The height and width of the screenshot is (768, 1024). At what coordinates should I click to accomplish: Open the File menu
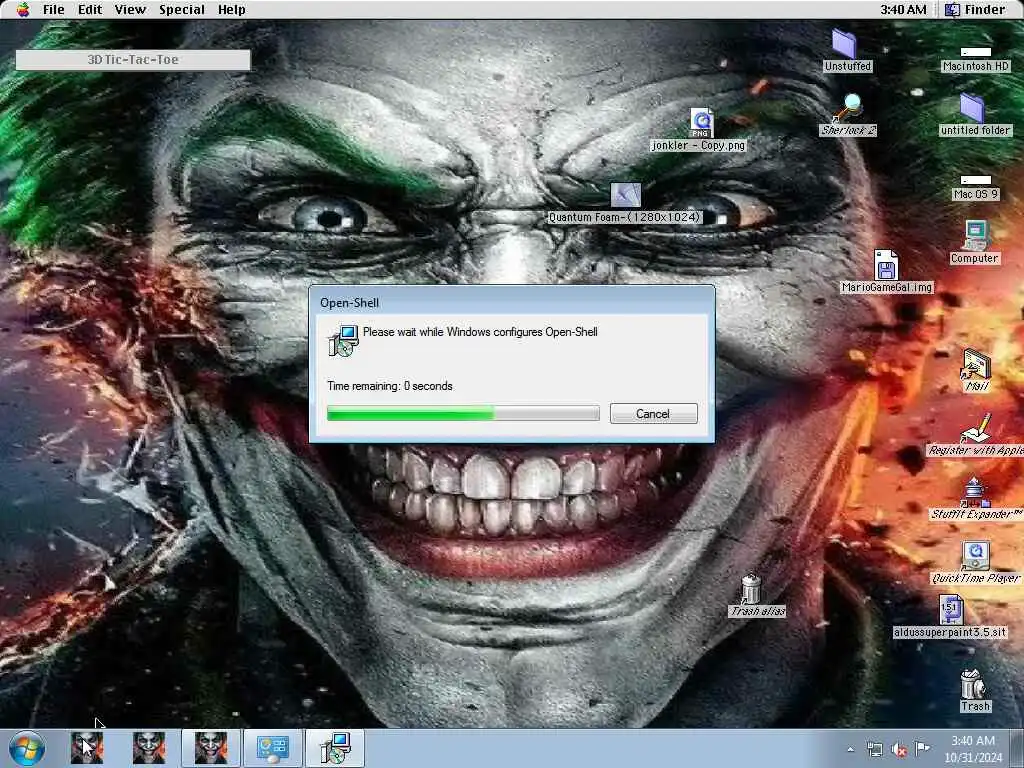click(54, 9)
